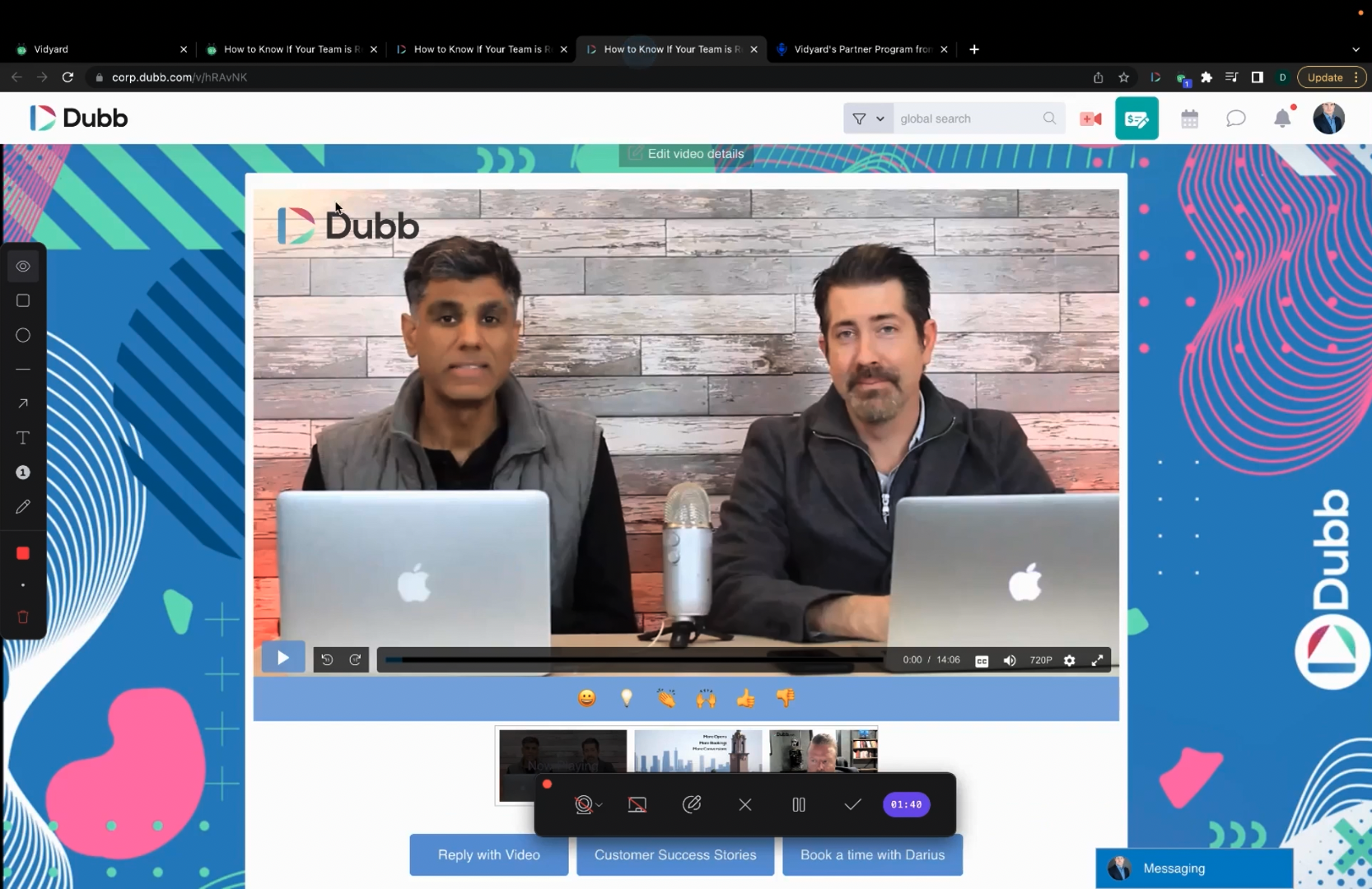Click the 01:40 recording timer
Viewport: 1372px width, 889px height.
click(907, 805)
